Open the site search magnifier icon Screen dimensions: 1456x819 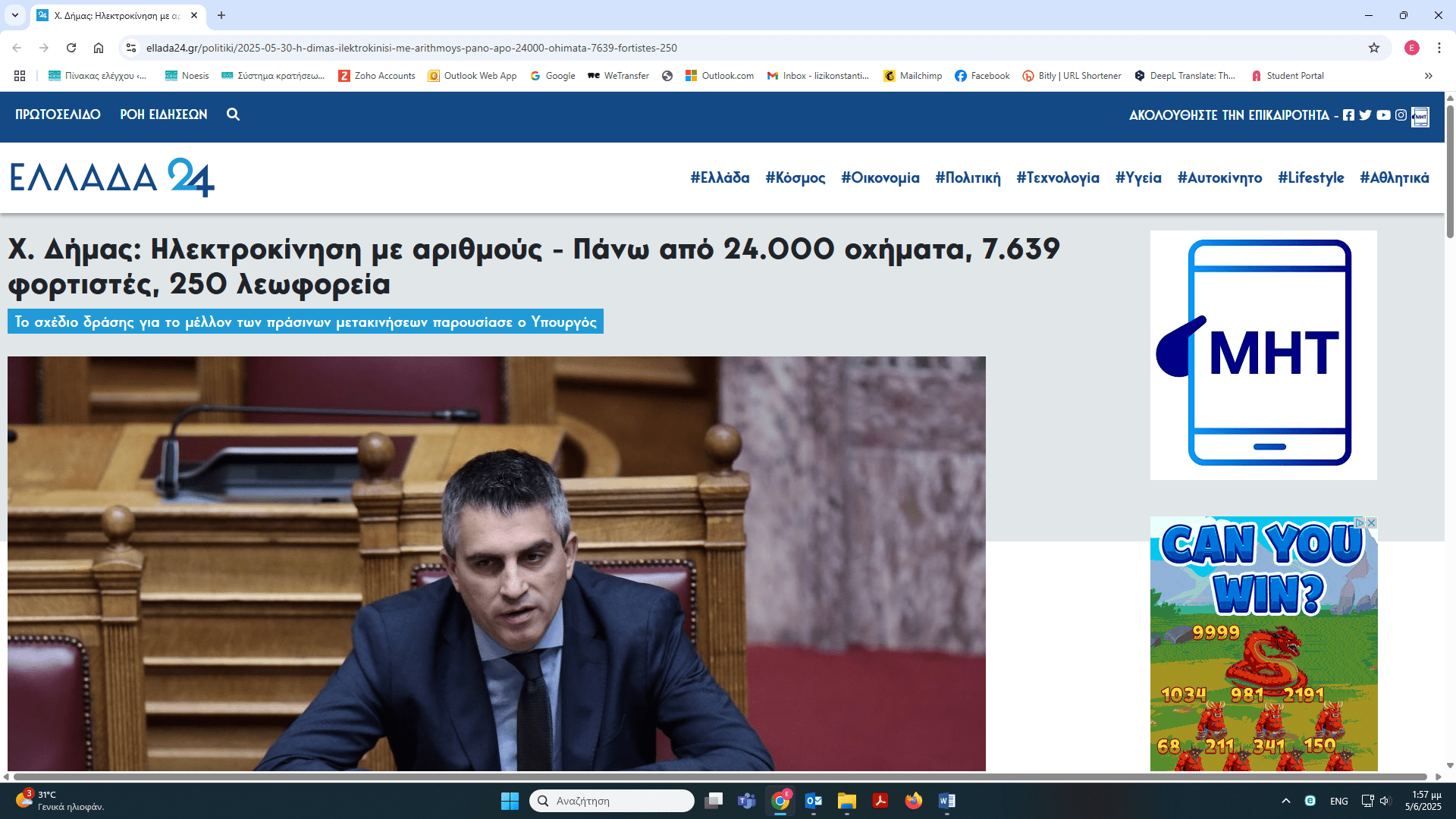tap(233, 115)
